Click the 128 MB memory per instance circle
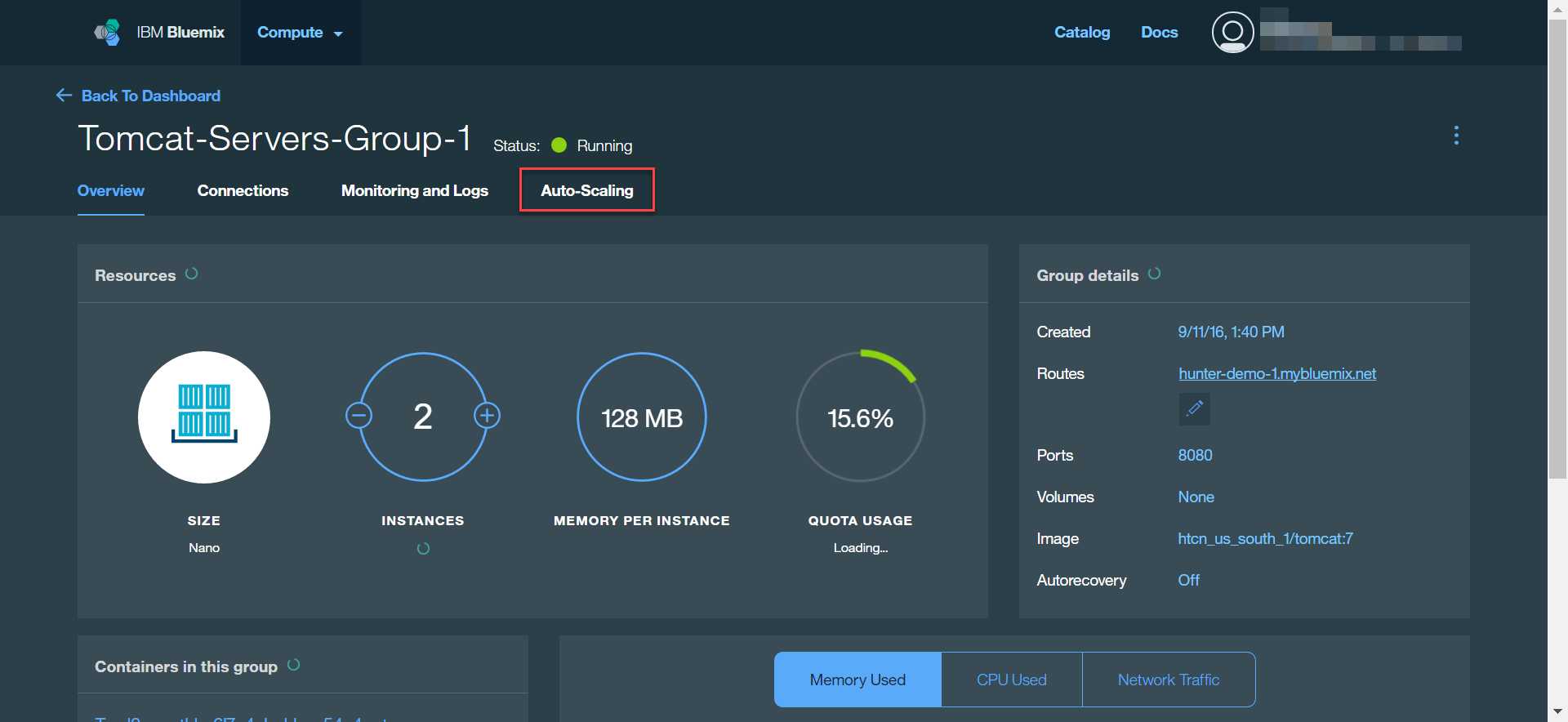 coord(642,417)
